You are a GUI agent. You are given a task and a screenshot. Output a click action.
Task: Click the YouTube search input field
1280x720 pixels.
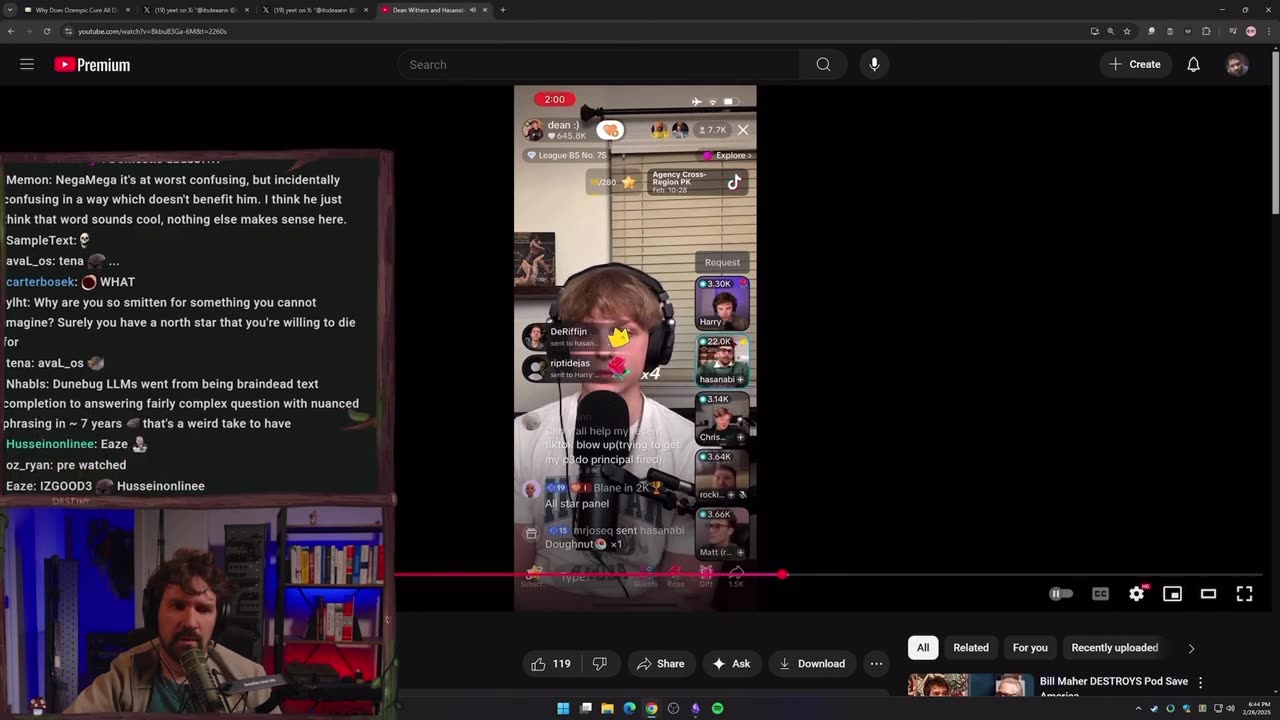pos(598,64)
